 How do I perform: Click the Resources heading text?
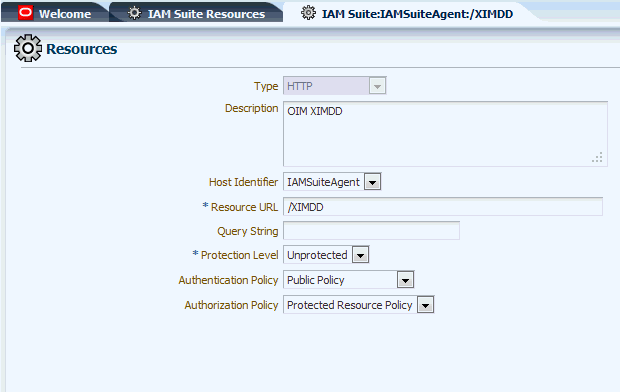(x=81, y=49)
